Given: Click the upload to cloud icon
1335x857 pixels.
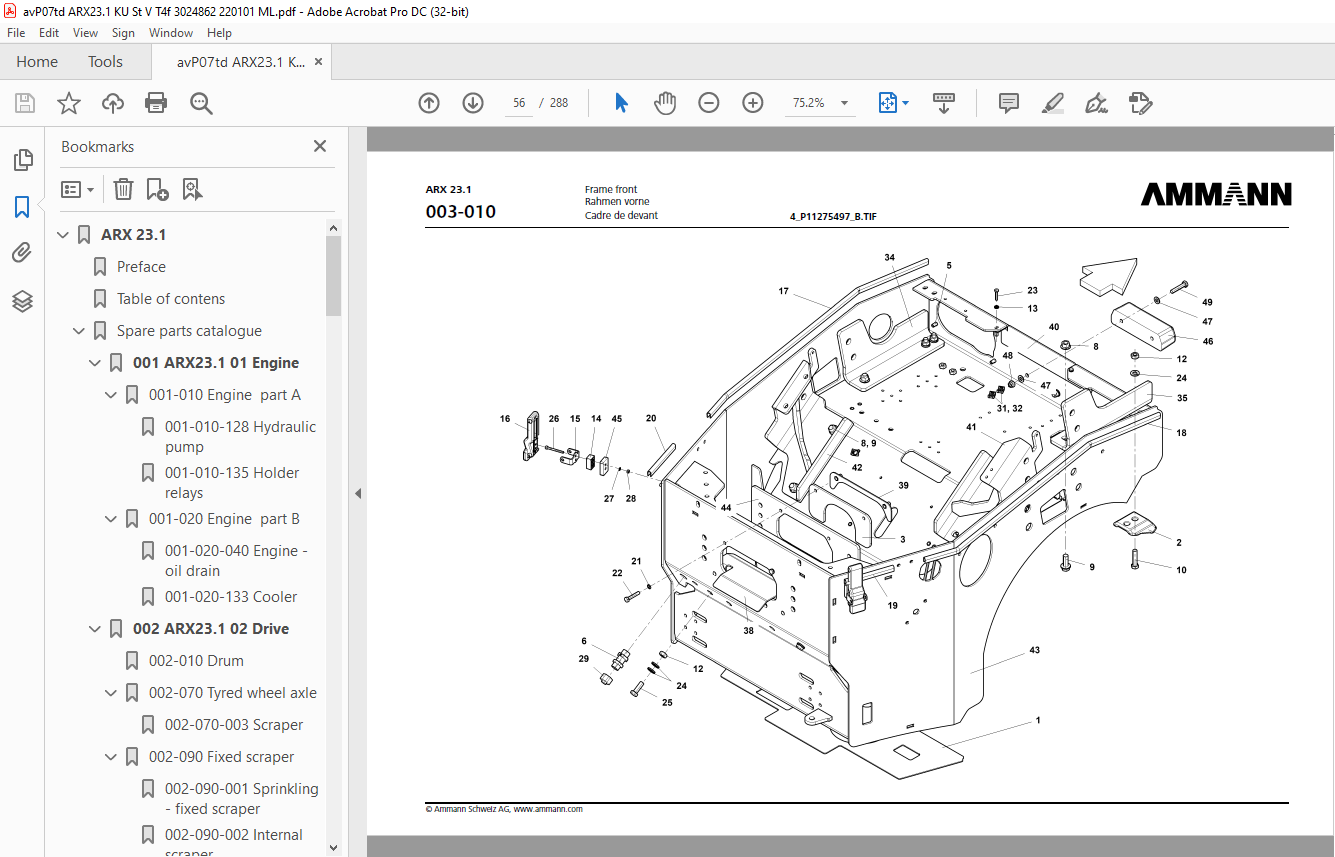Looking at the screenshot, I should [x=113, y=103].
